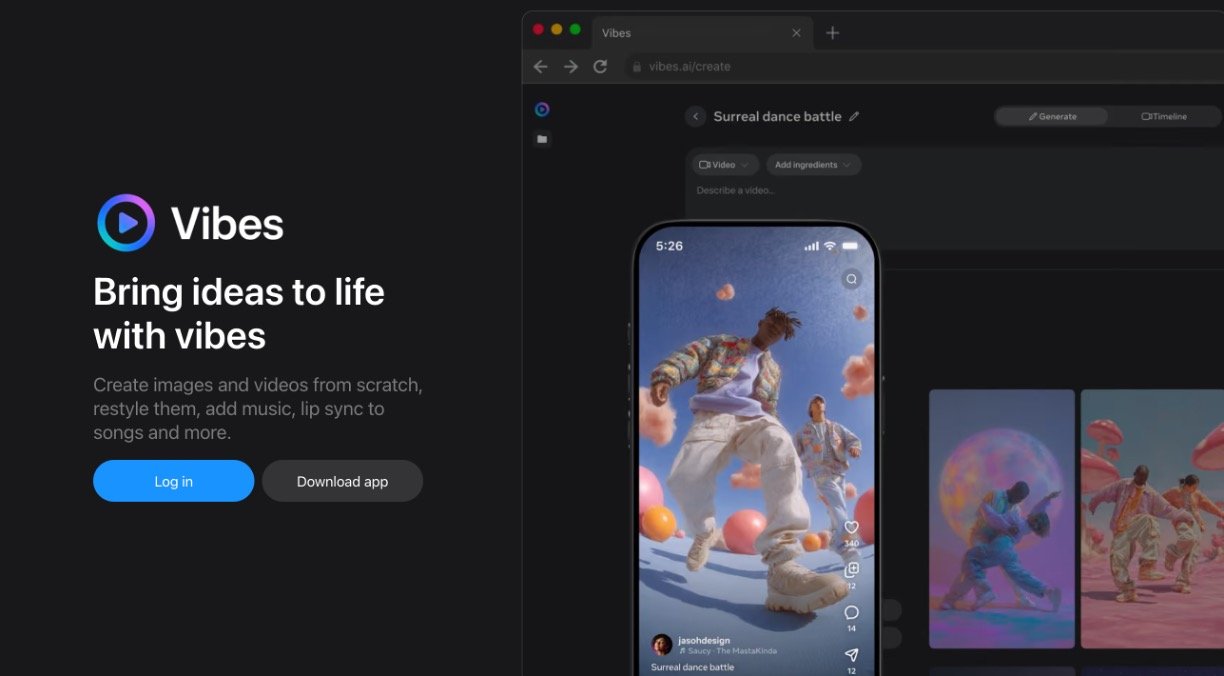Expand the Add ingredients dropdown
This screenshot has height=676, width=1224.
point(813,165)
